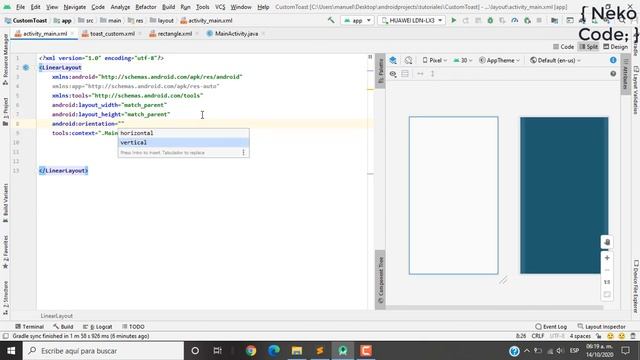Open the HUAWEI LDN-LX3 device dropdown
The height and width of the screenshot is (360, 640).
(411, 20)
